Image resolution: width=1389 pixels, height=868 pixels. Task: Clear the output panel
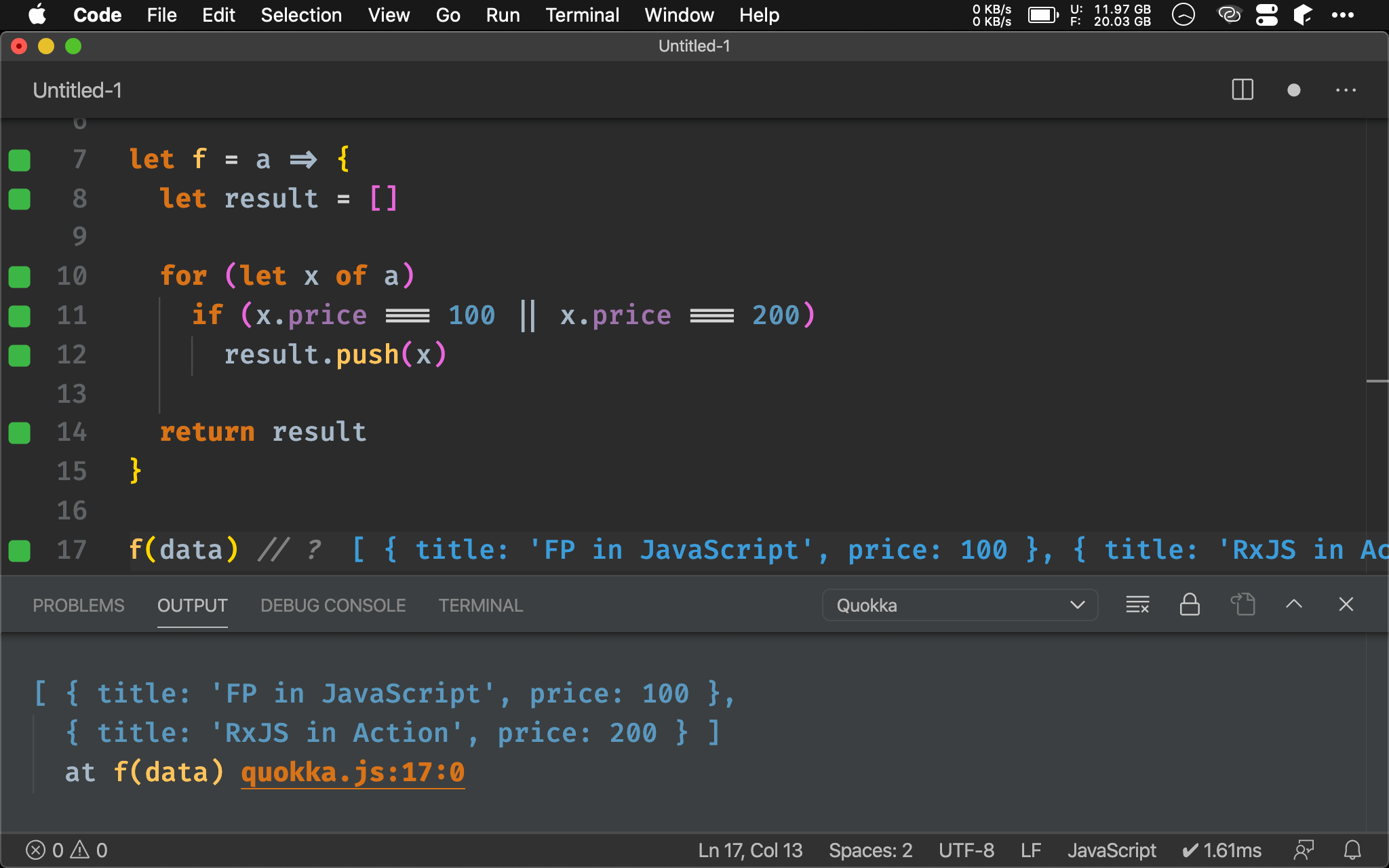pyautogui.click(x=1137, y=604)
